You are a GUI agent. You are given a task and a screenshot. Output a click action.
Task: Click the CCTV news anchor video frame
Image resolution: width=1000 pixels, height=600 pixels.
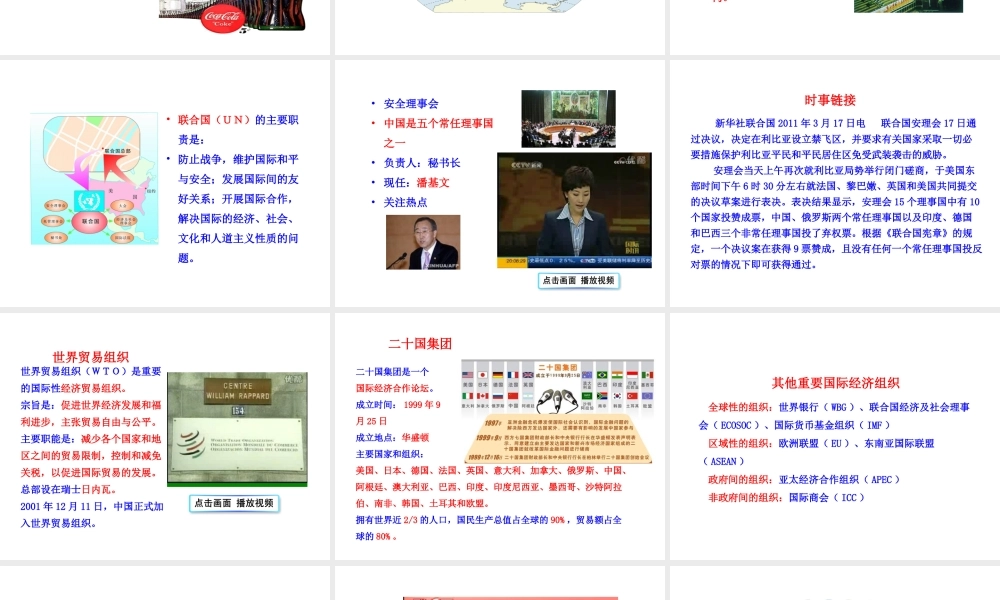575,210
